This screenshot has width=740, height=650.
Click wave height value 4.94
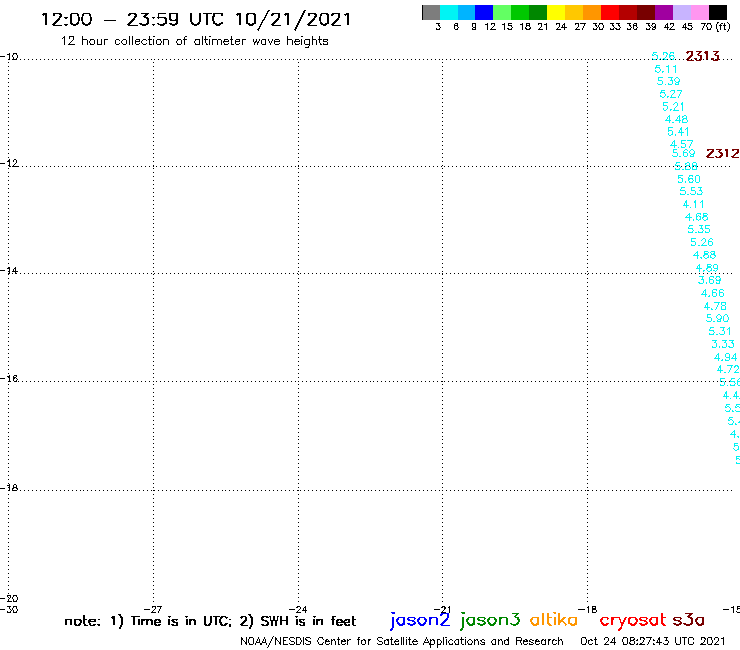click(x=725, y=357)
